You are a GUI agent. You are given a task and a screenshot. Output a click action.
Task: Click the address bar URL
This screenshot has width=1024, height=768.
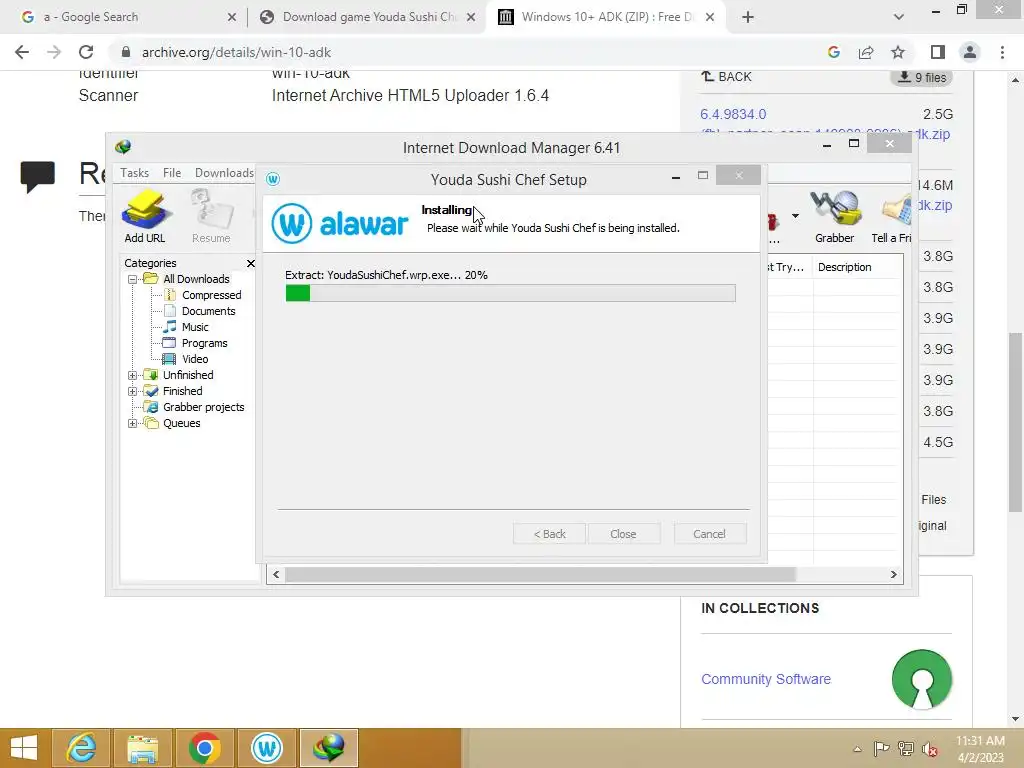tap(236, 52)
